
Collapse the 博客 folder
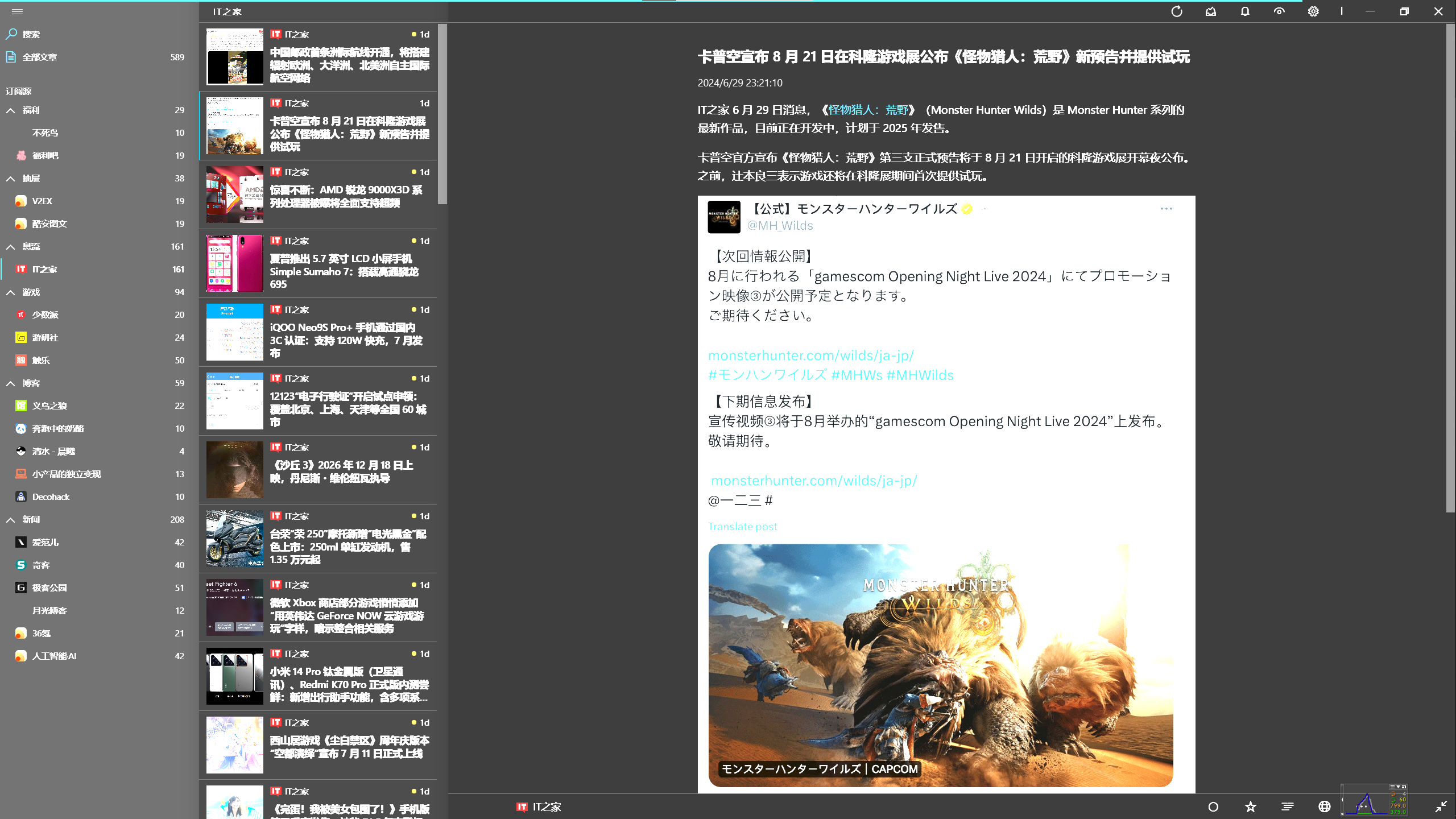coord(10,383)
